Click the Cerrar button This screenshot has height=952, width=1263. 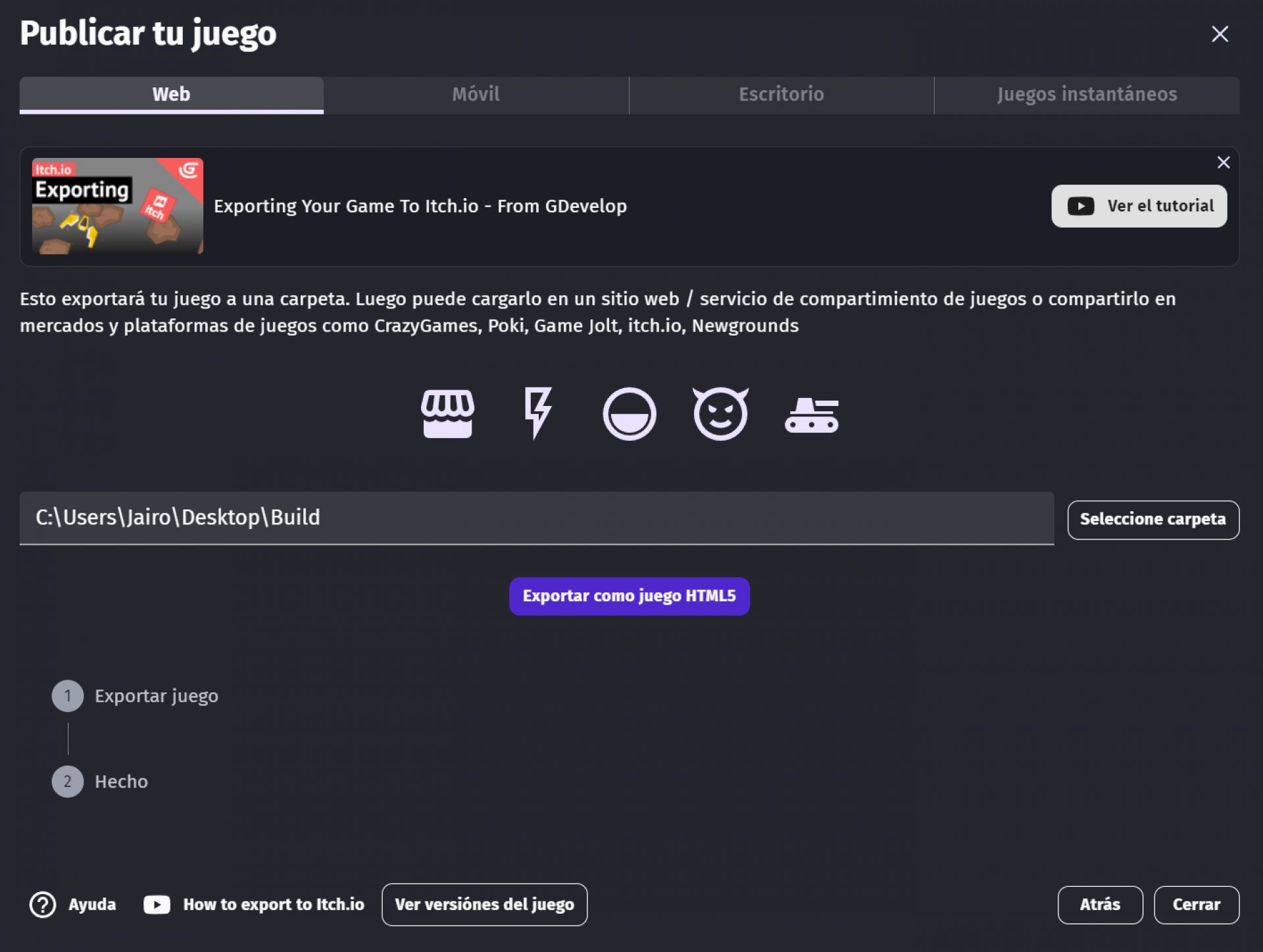[1197, 905]
